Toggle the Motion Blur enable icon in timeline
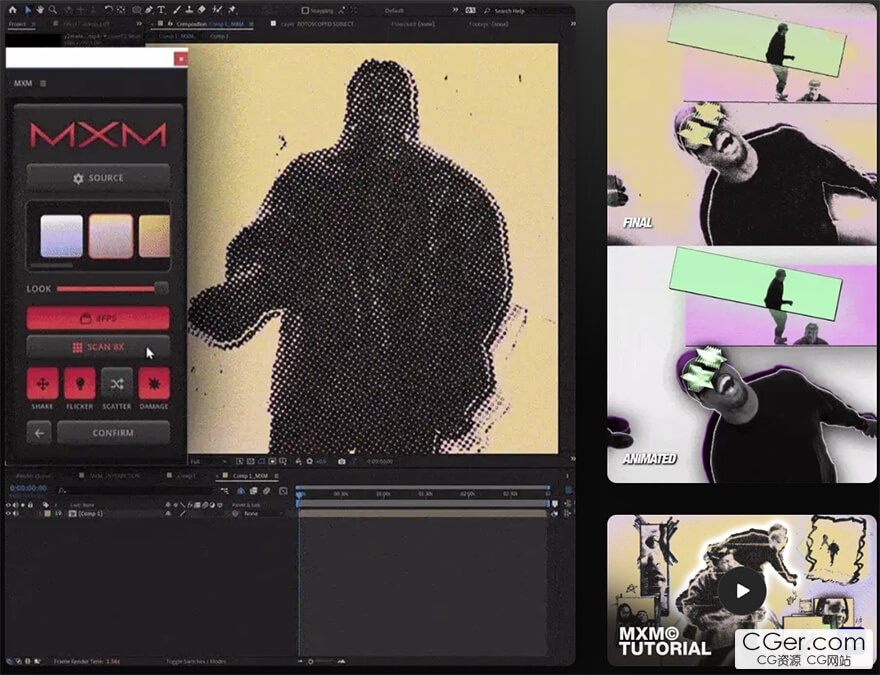 click(267, 491)
